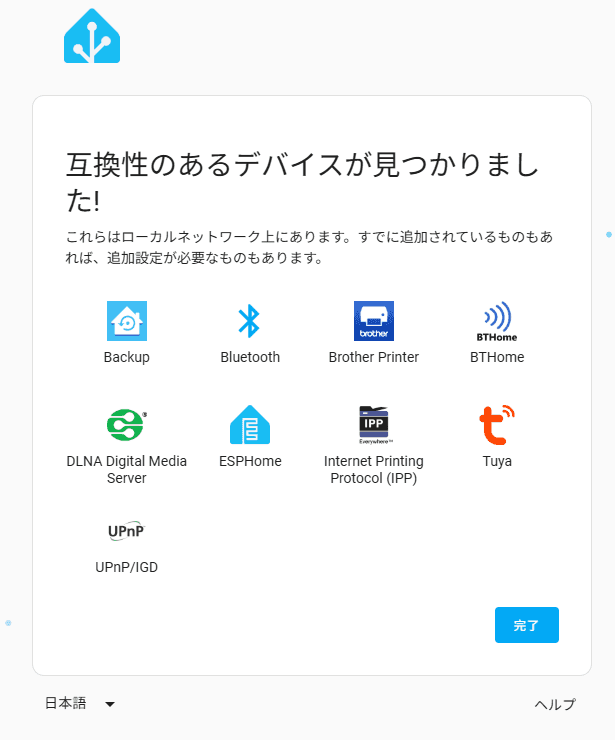
Task: Click the Bluetooth label text
Action: [x=250, y=357]
